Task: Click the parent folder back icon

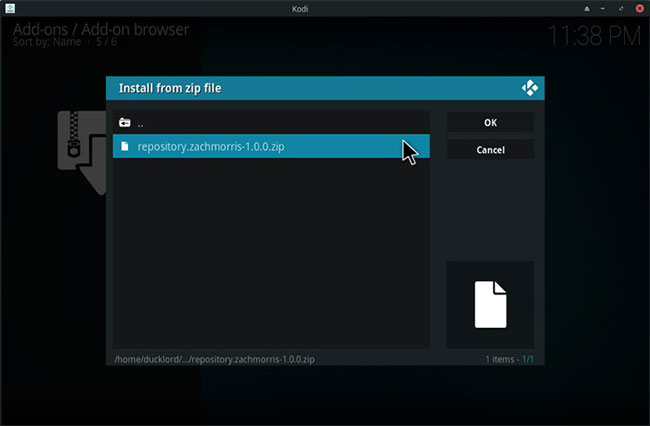Action: point(124,123)
